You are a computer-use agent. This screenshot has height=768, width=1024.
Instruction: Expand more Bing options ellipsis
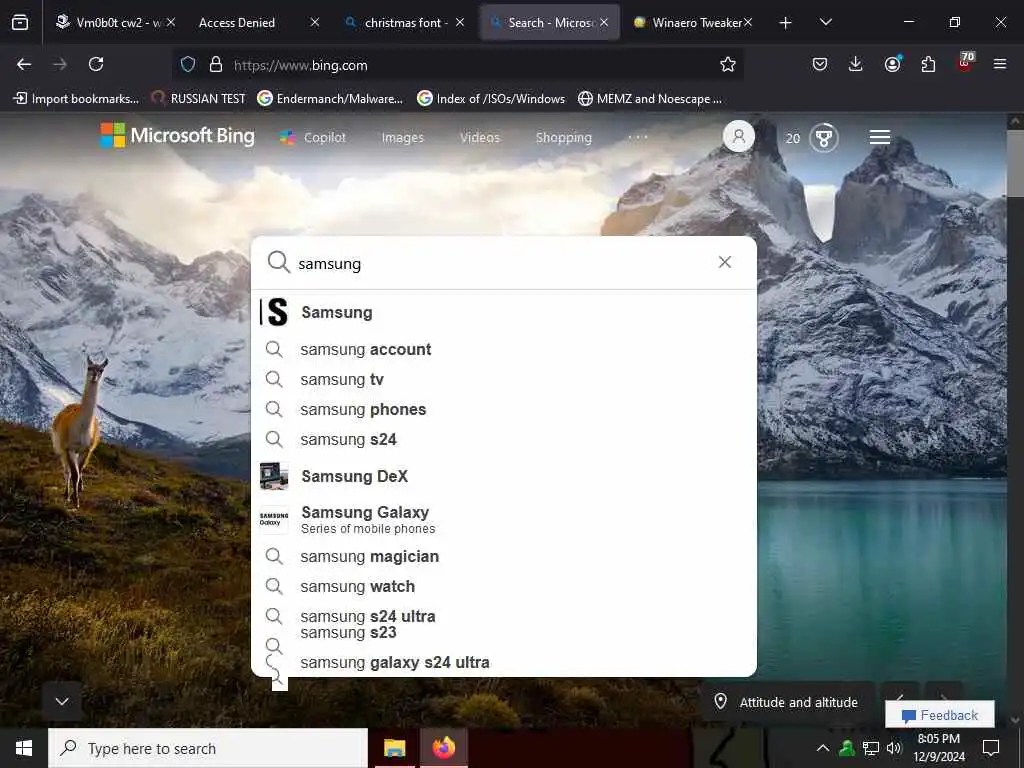pyautogui.click(x=637, y=137)
